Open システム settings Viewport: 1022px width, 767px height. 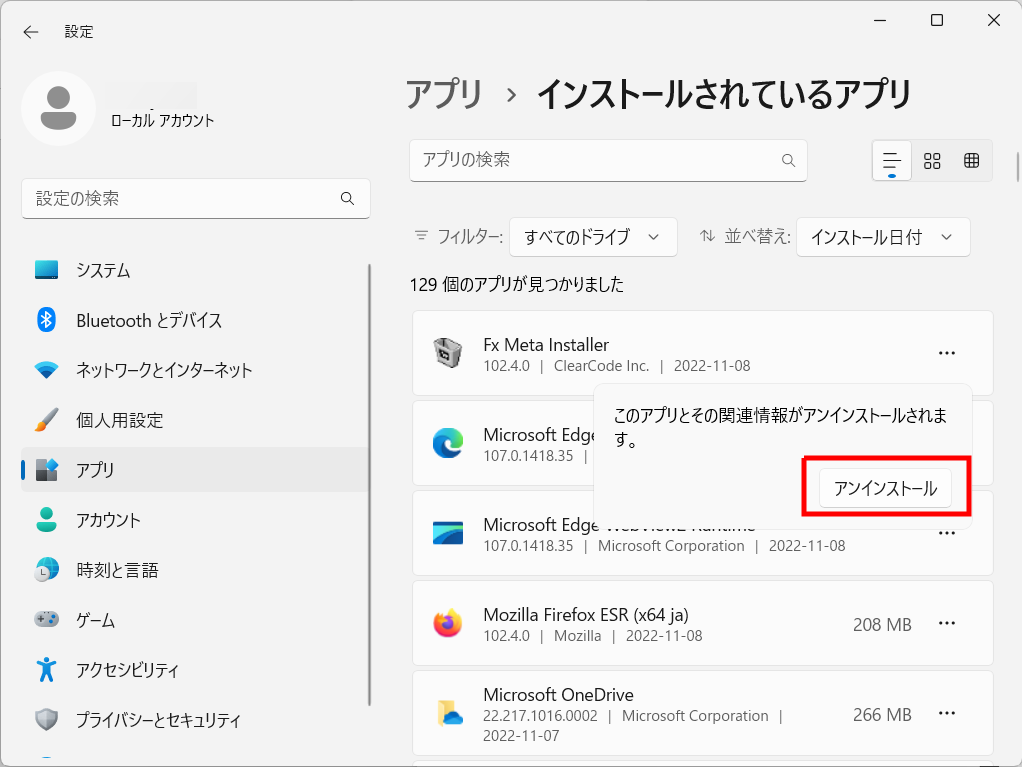pos(195,270)
